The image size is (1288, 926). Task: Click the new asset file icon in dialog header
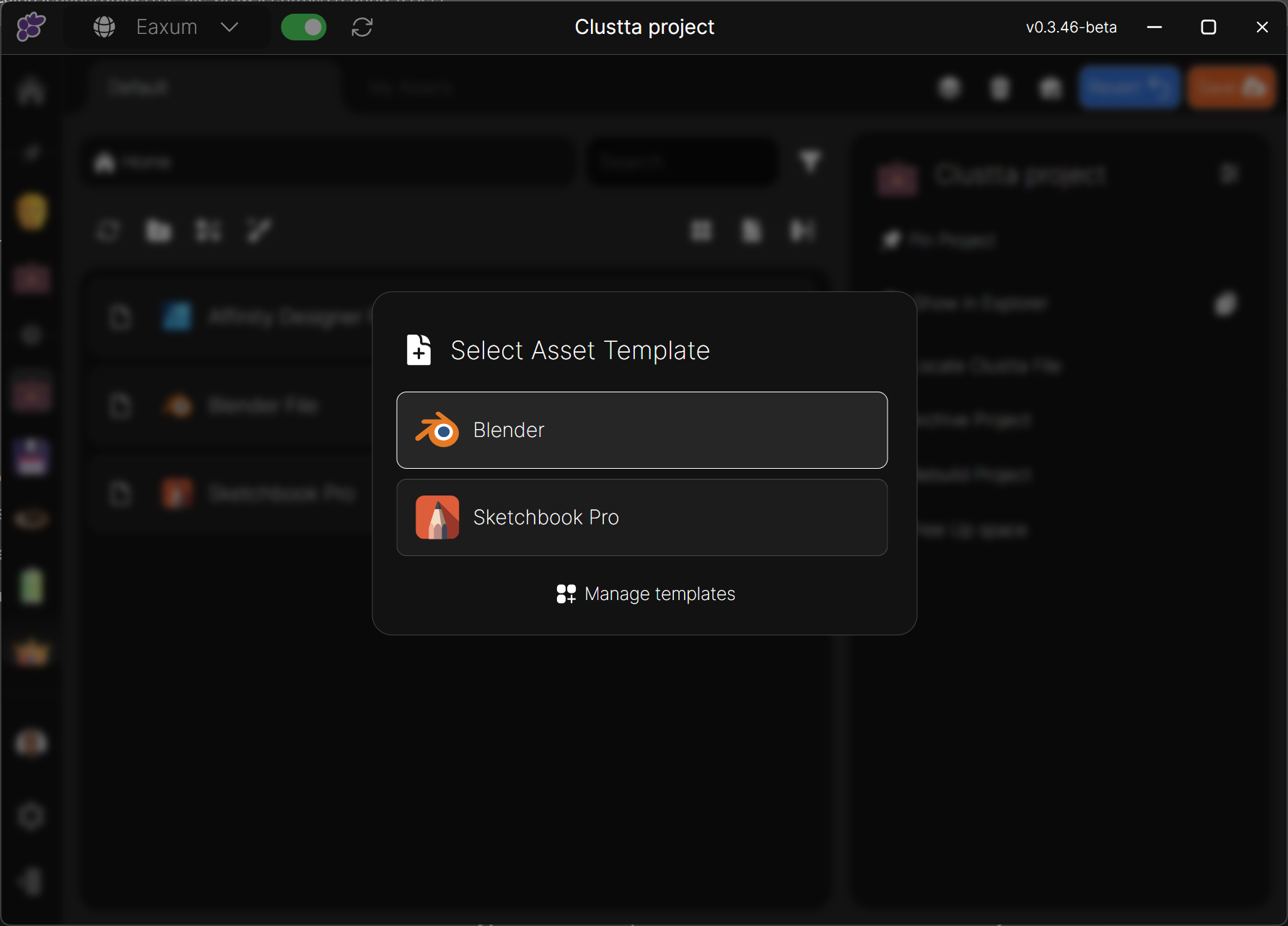pyautogui.click(x=419, y=350)
